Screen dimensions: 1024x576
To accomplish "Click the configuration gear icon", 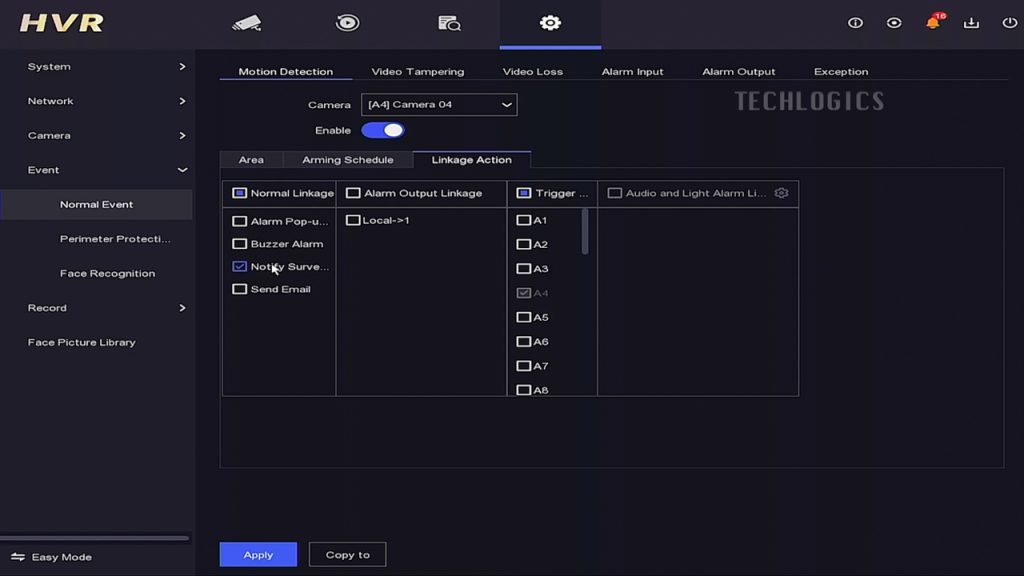I will click(550, 23).
